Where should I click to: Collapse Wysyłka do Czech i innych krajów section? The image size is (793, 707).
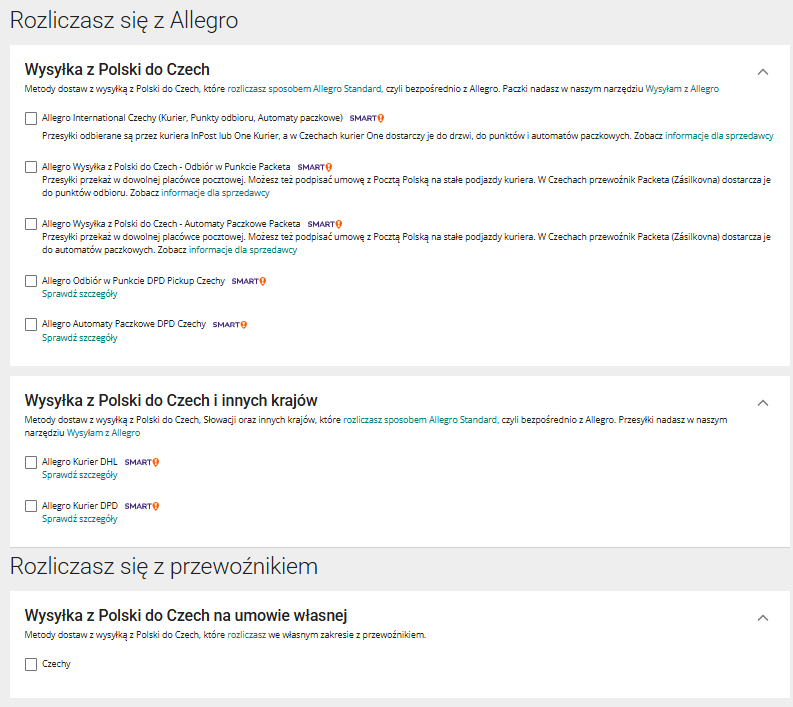[763, 403]
